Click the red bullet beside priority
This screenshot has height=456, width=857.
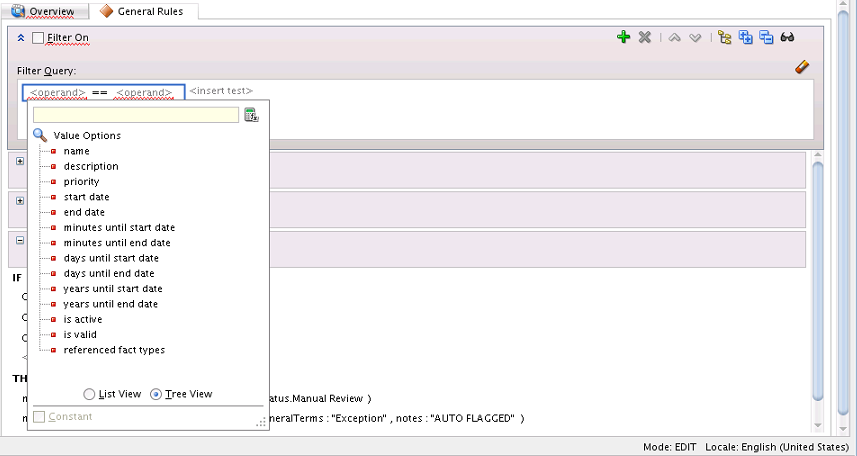54,182
